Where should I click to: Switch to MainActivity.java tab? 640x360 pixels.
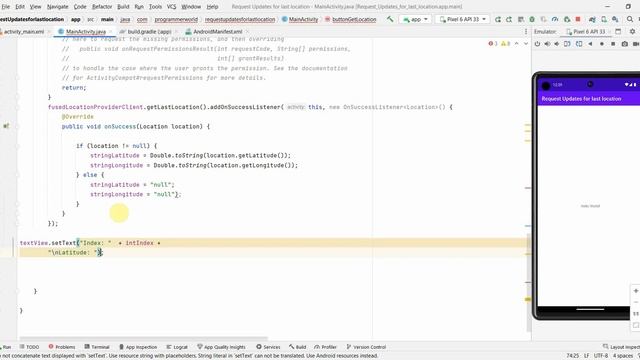pos(86,31)
